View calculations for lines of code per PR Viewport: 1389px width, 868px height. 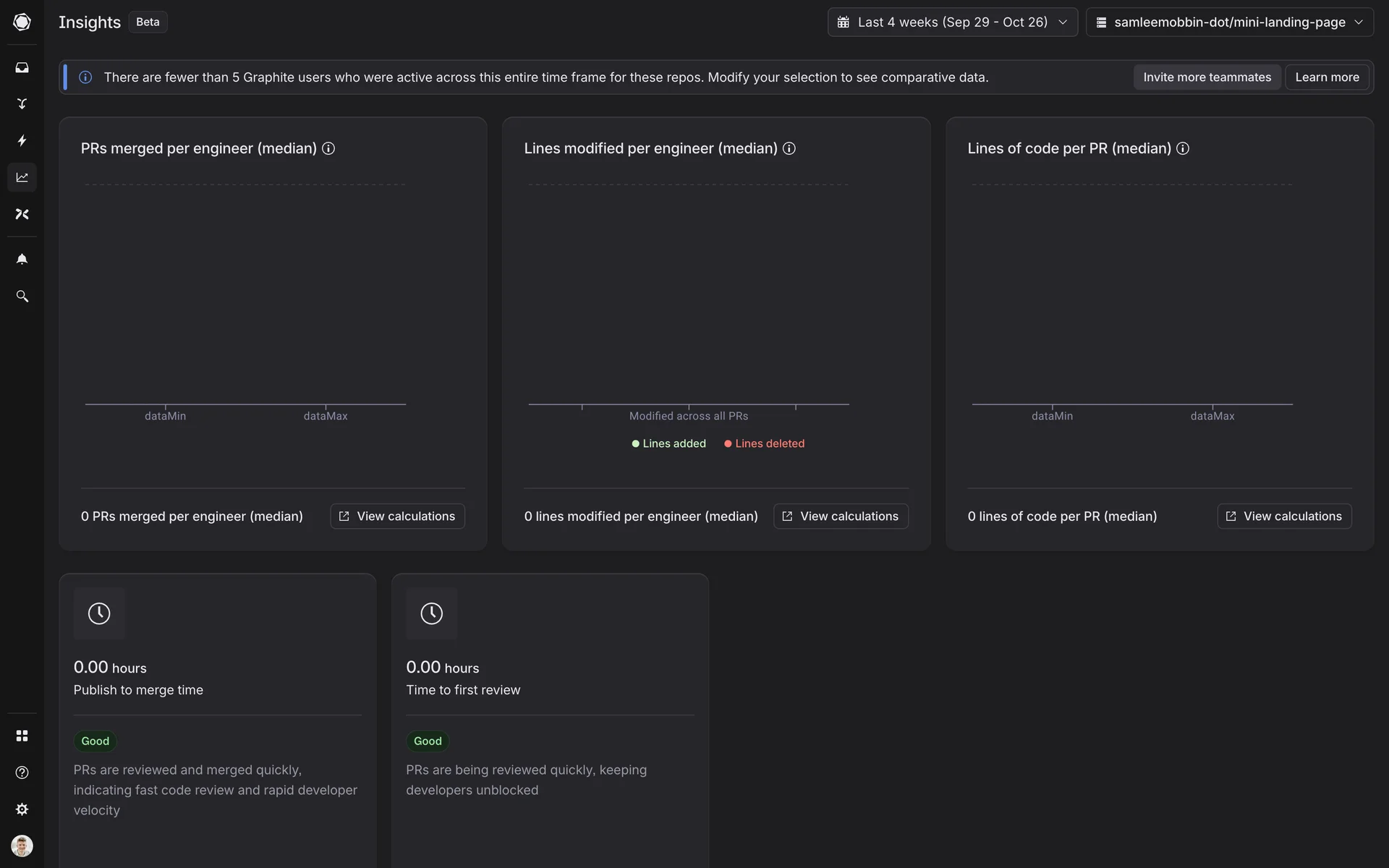[x=1284, y=516]
